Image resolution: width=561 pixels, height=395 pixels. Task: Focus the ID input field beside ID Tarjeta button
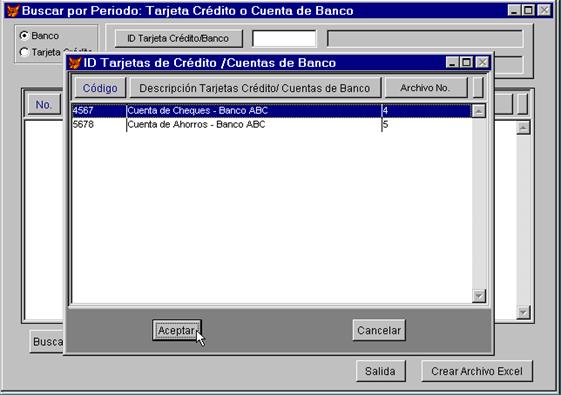pos(284,38)
